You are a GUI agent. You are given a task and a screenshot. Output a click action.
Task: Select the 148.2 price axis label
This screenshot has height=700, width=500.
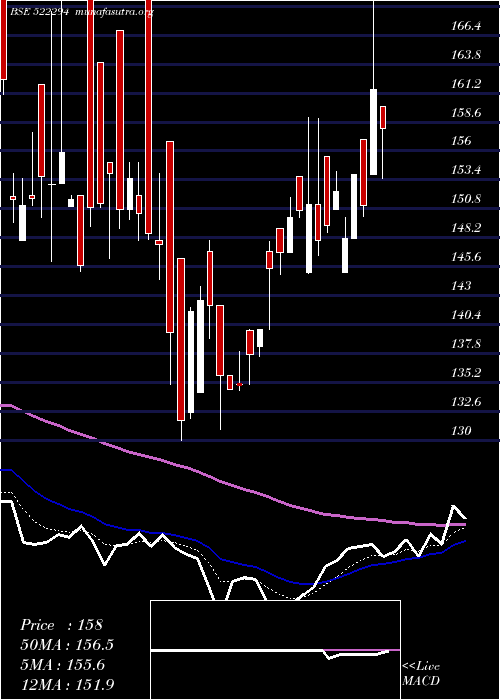[x=466, y=229]
